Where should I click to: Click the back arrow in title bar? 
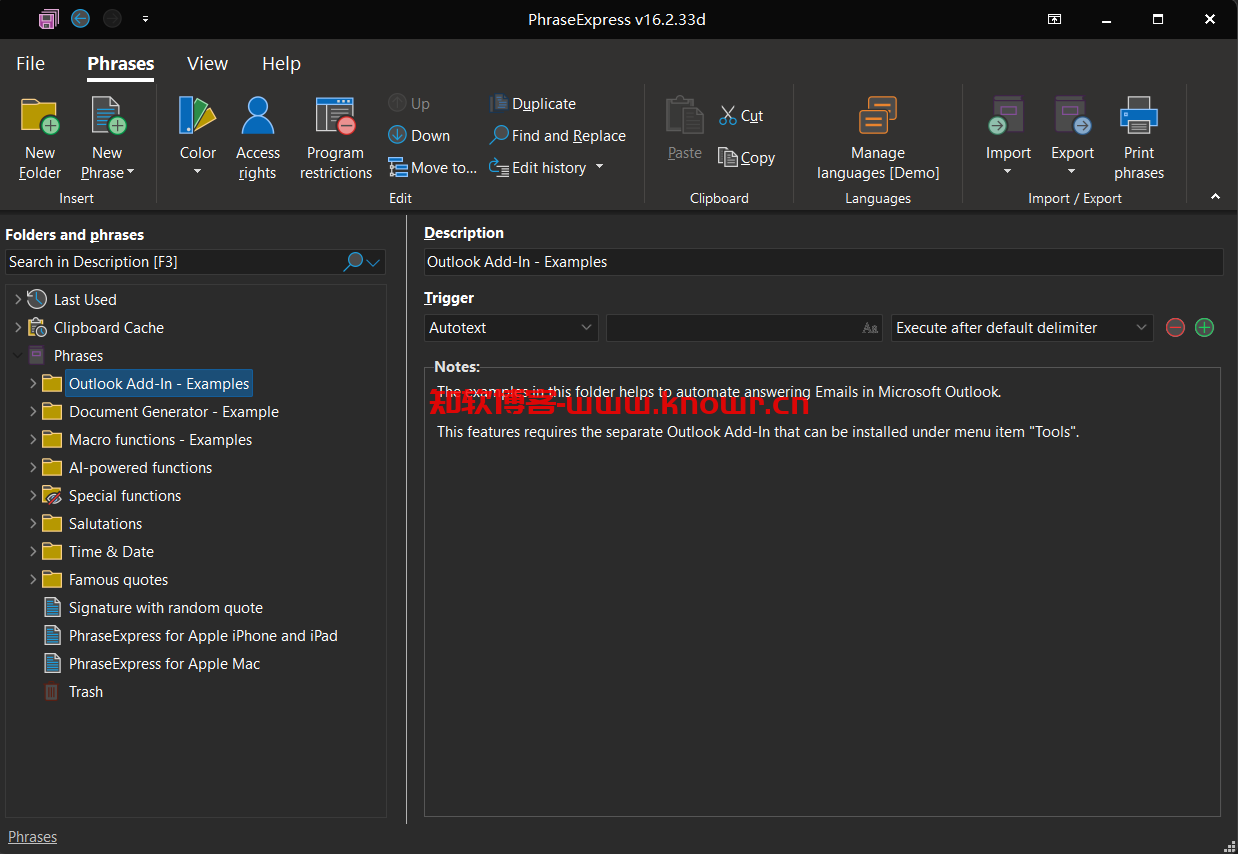coord(81,19)
